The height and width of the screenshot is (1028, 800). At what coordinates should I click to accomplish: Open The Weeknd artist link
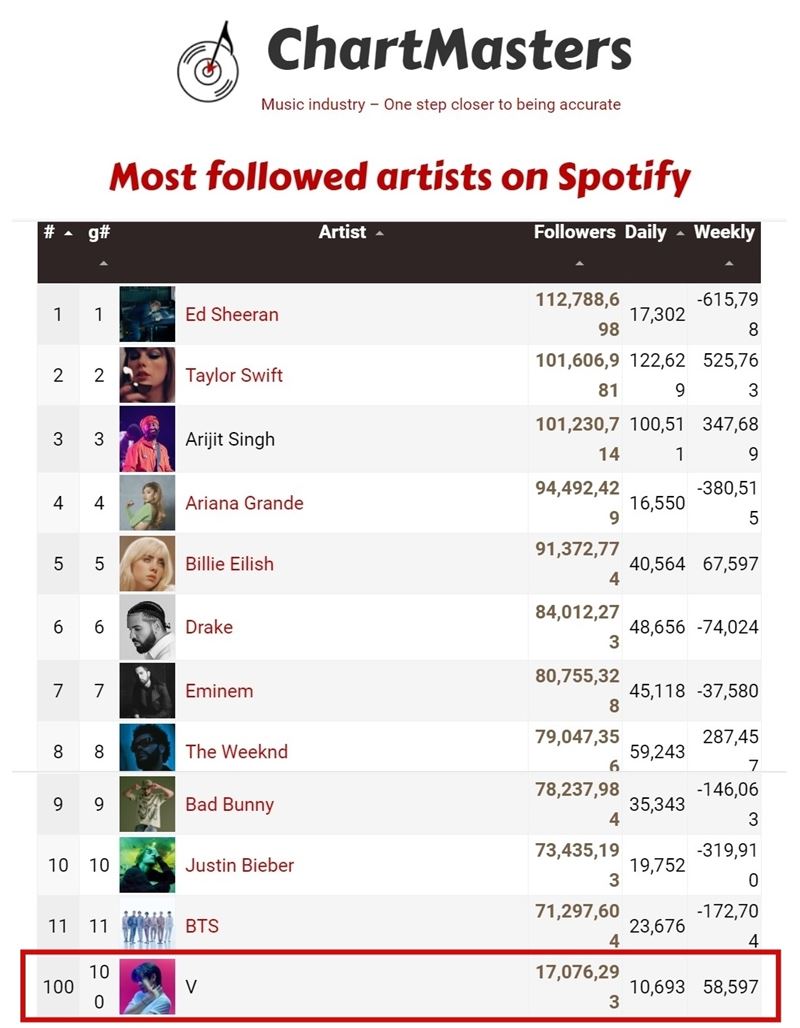[x=236, y=752]
